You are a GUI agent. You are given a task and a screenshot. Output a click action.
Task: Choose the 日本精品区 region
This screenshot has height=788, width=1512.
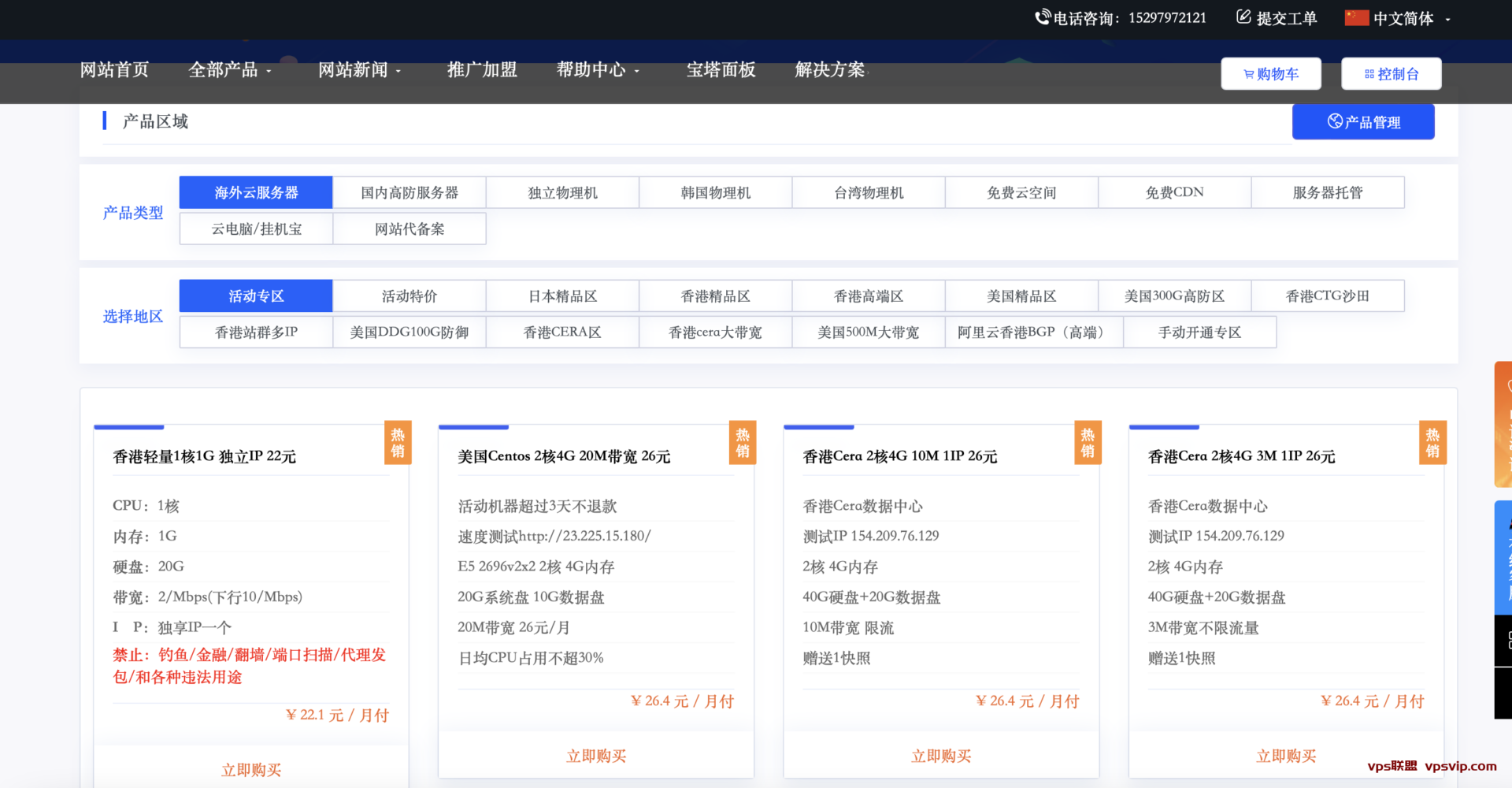(562, 295)
